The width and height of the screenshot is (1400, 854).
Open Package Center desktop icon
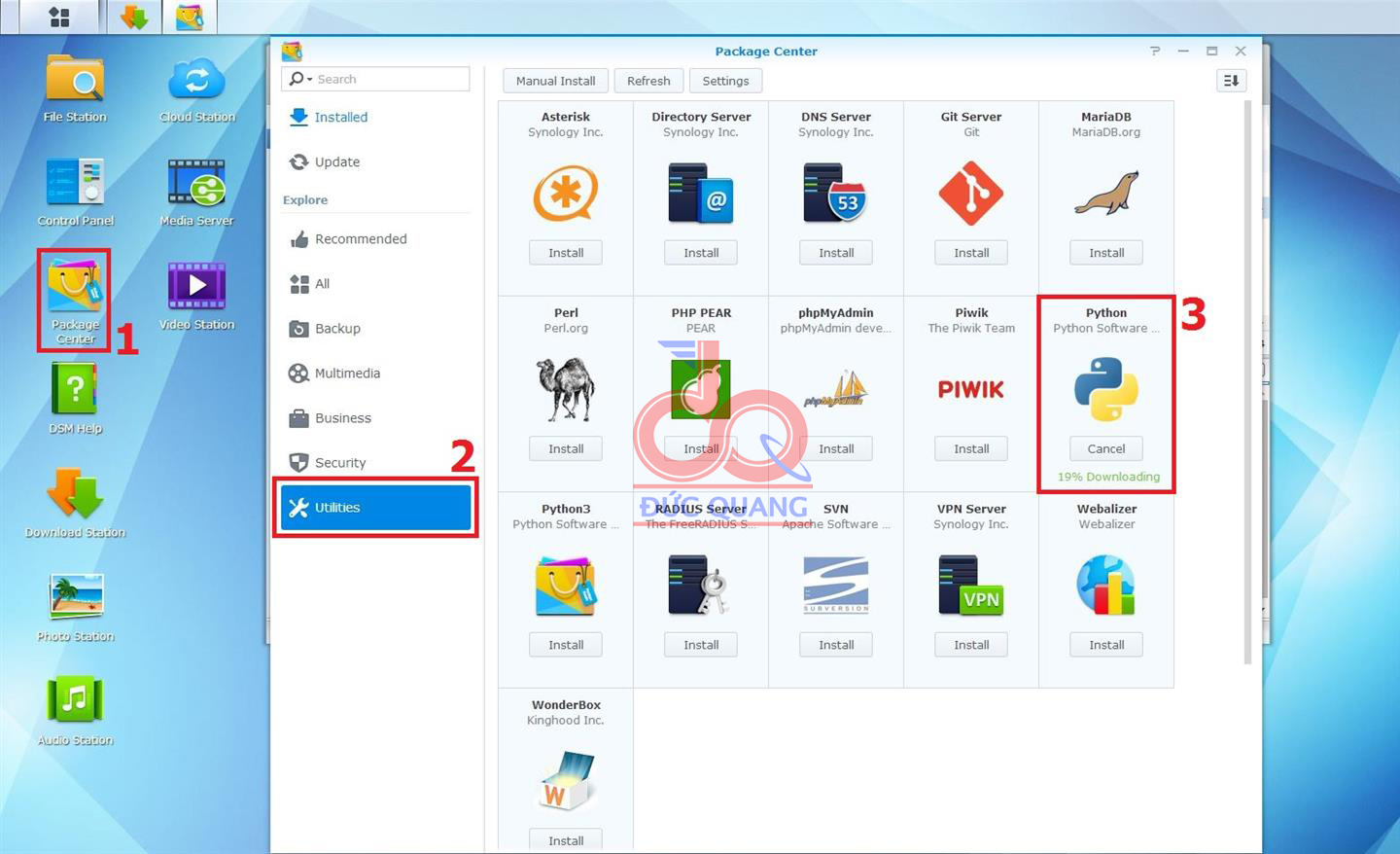[75, 298]
